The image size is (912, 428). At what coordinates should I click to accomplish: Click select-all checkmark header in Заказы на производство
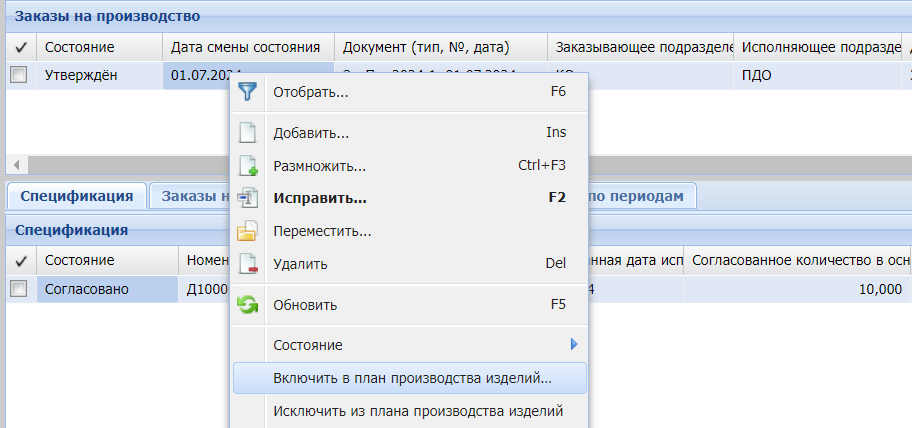click(x=19, y=47)
